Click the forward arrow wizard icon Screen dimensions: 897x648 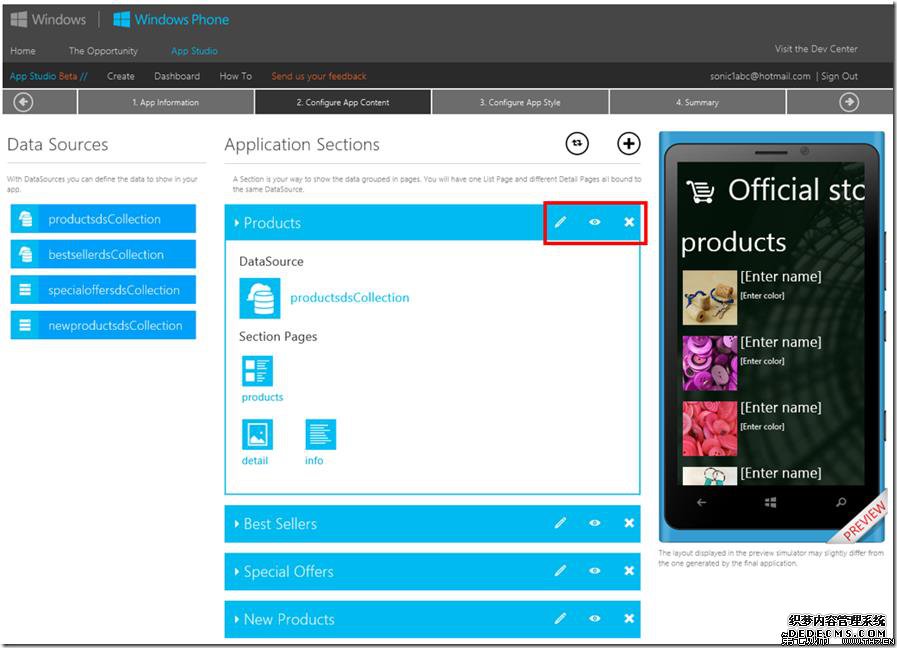click(x=848, y=102)
